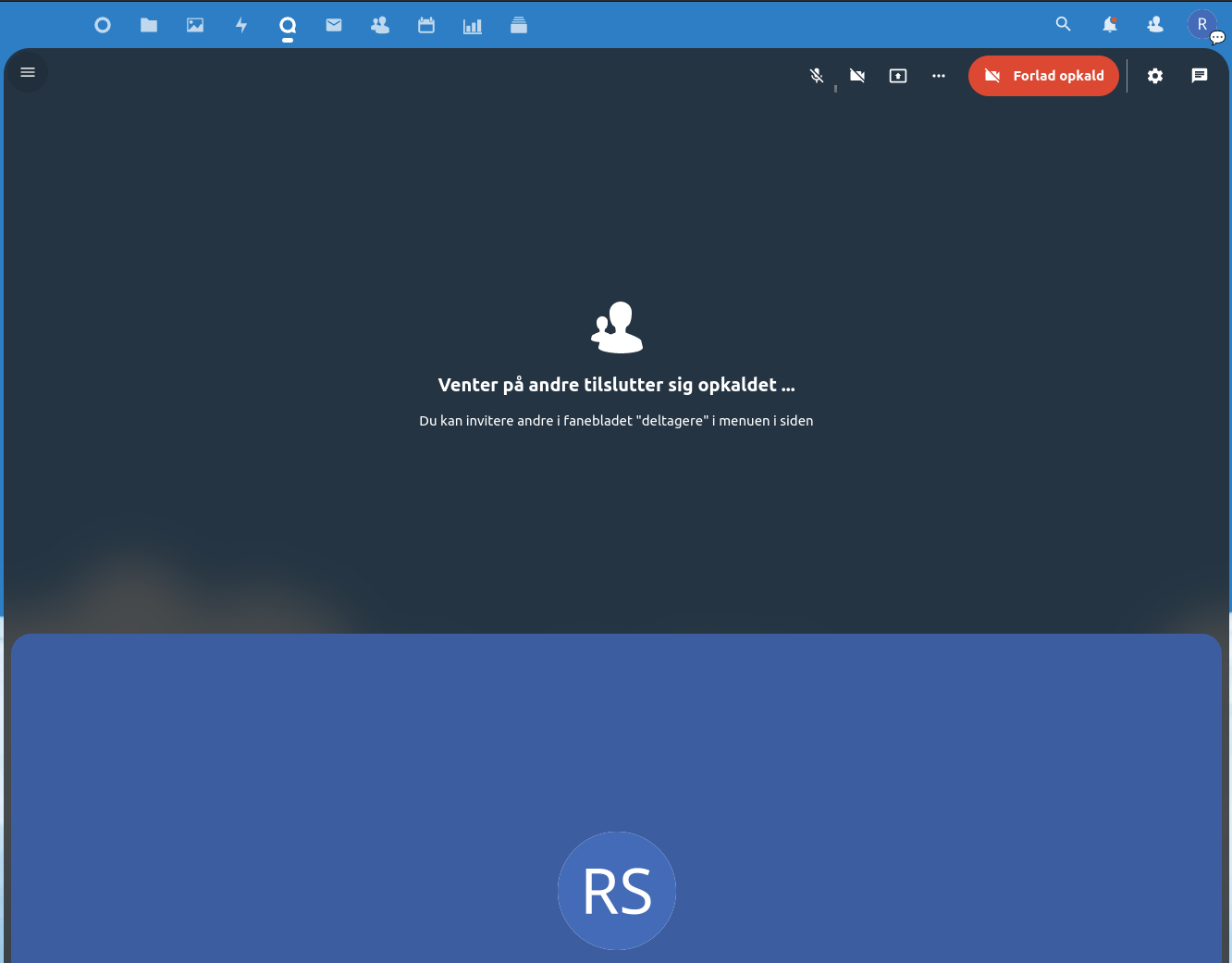Open conversation settings gear
Image resolution: width=1232 pixels, height=963 pixels.
tap(1155, 76)
